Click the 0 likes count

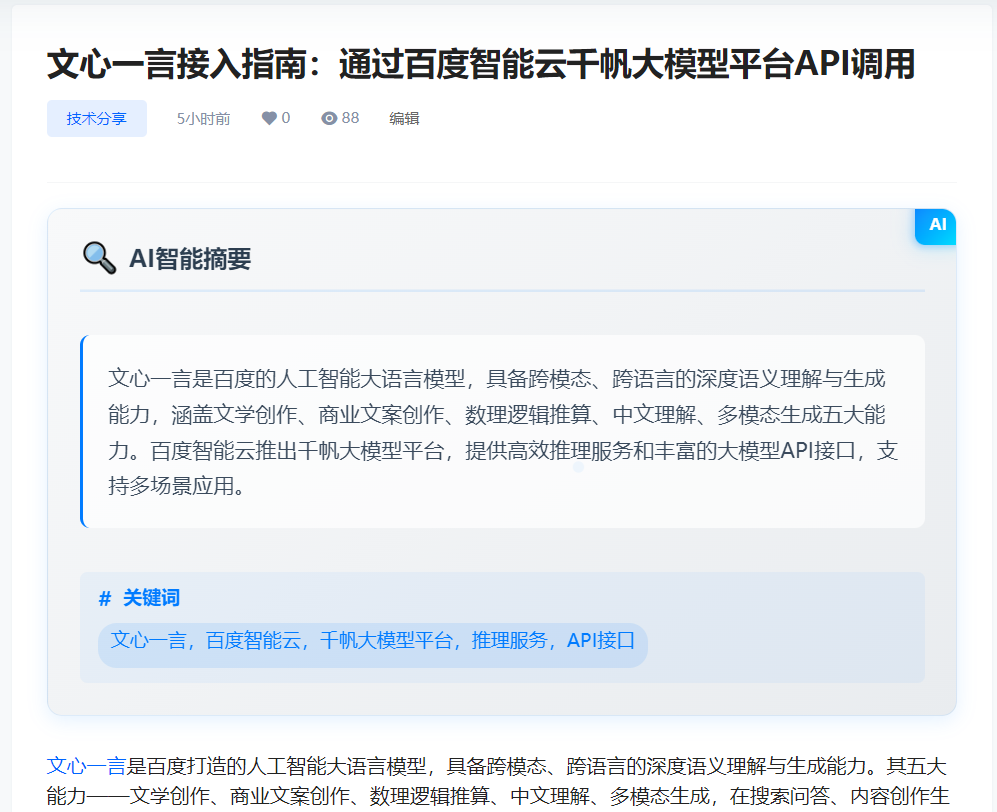(x=285, y=118)
